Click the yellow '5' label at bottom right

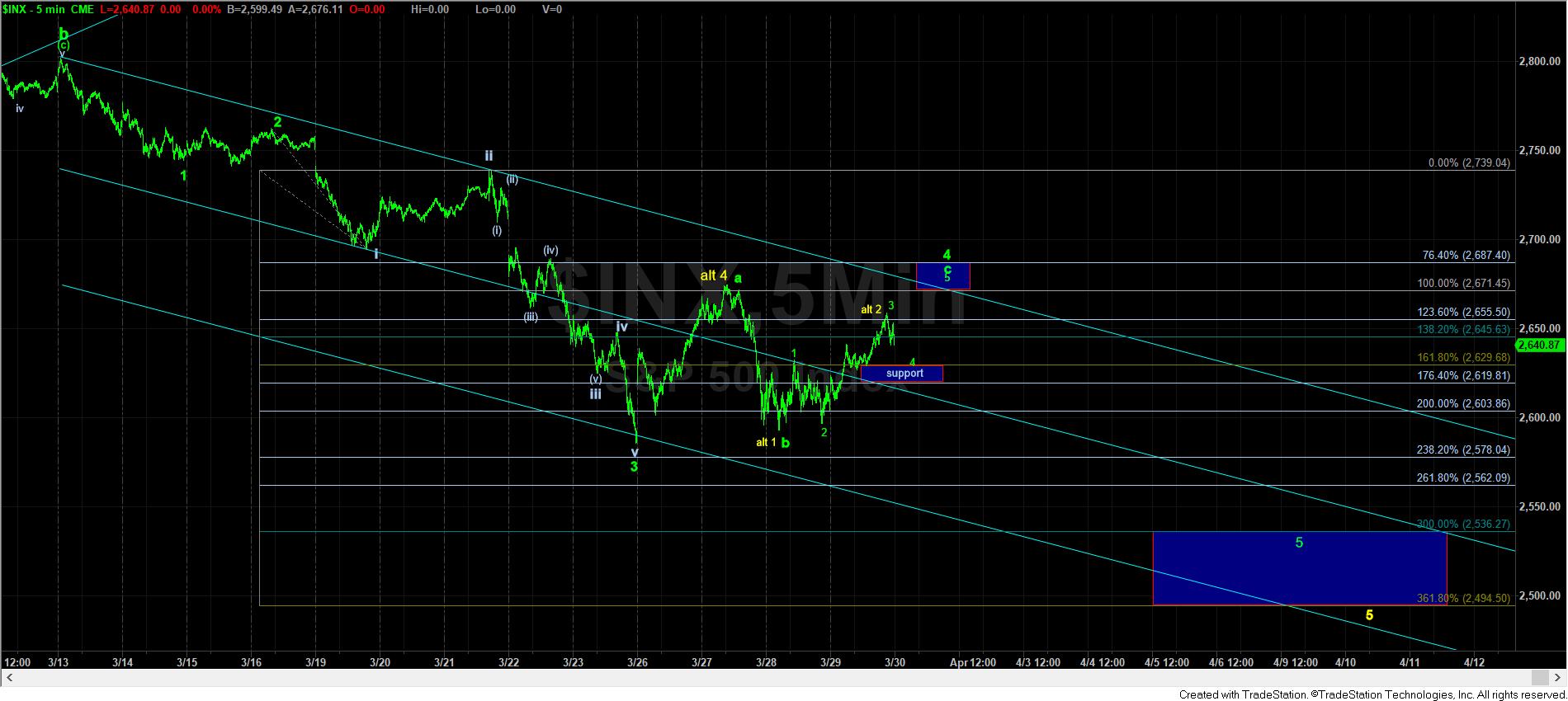point(1369,615)
